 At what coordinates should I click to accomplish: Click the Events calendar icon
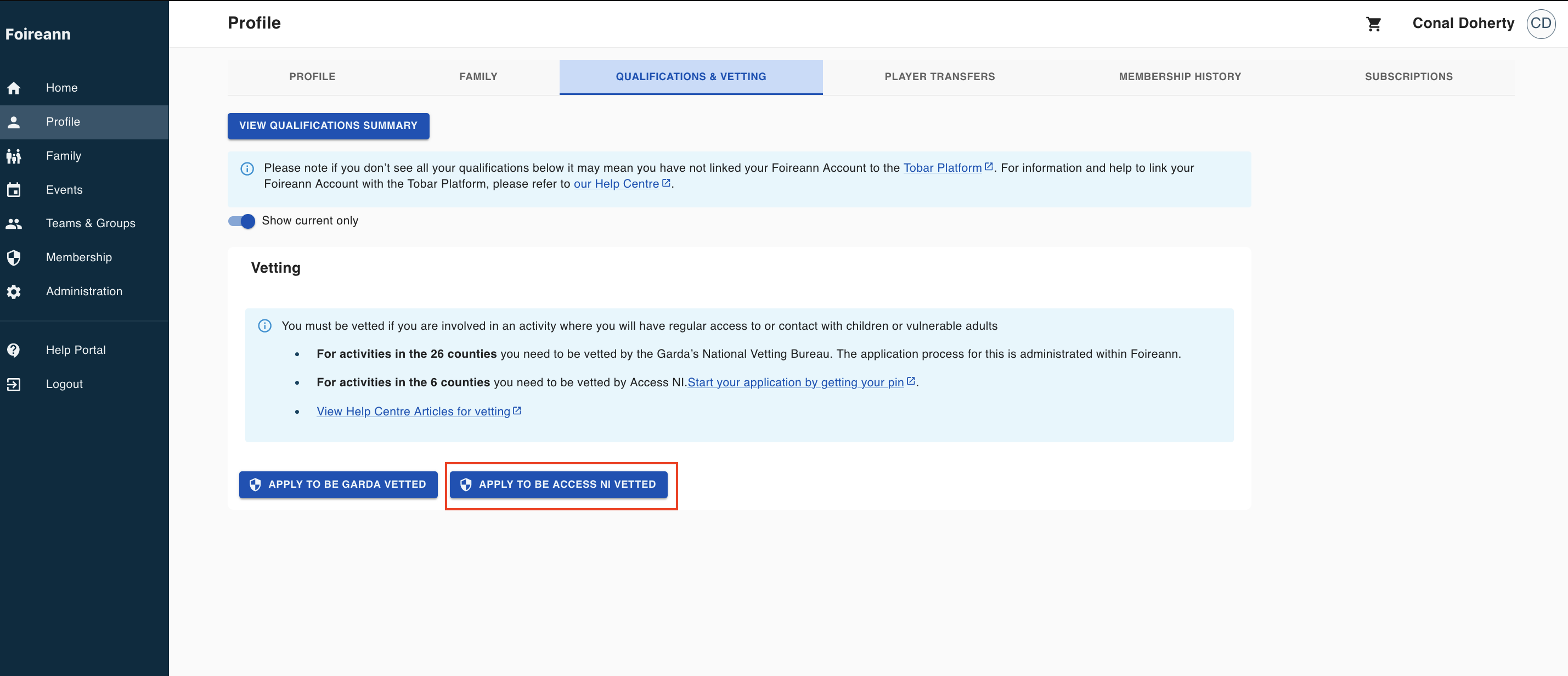tap(14, 190)
